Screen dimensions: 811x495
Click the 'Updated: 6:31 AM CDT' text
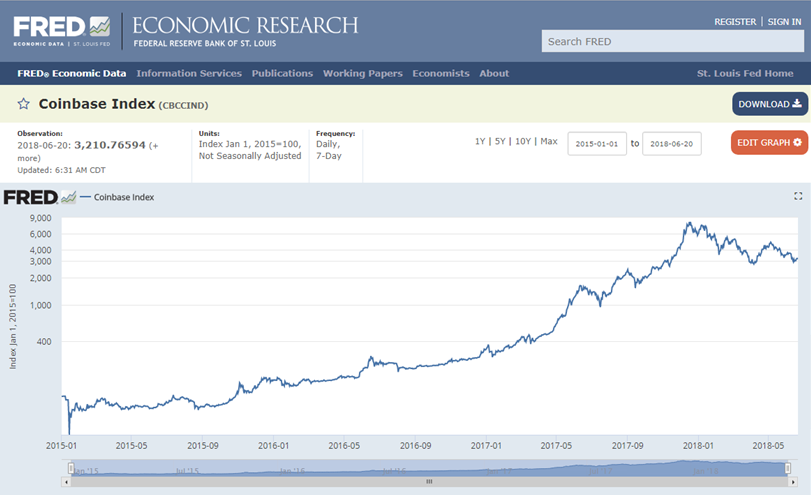pyautogui.click(x=61, y=170)
